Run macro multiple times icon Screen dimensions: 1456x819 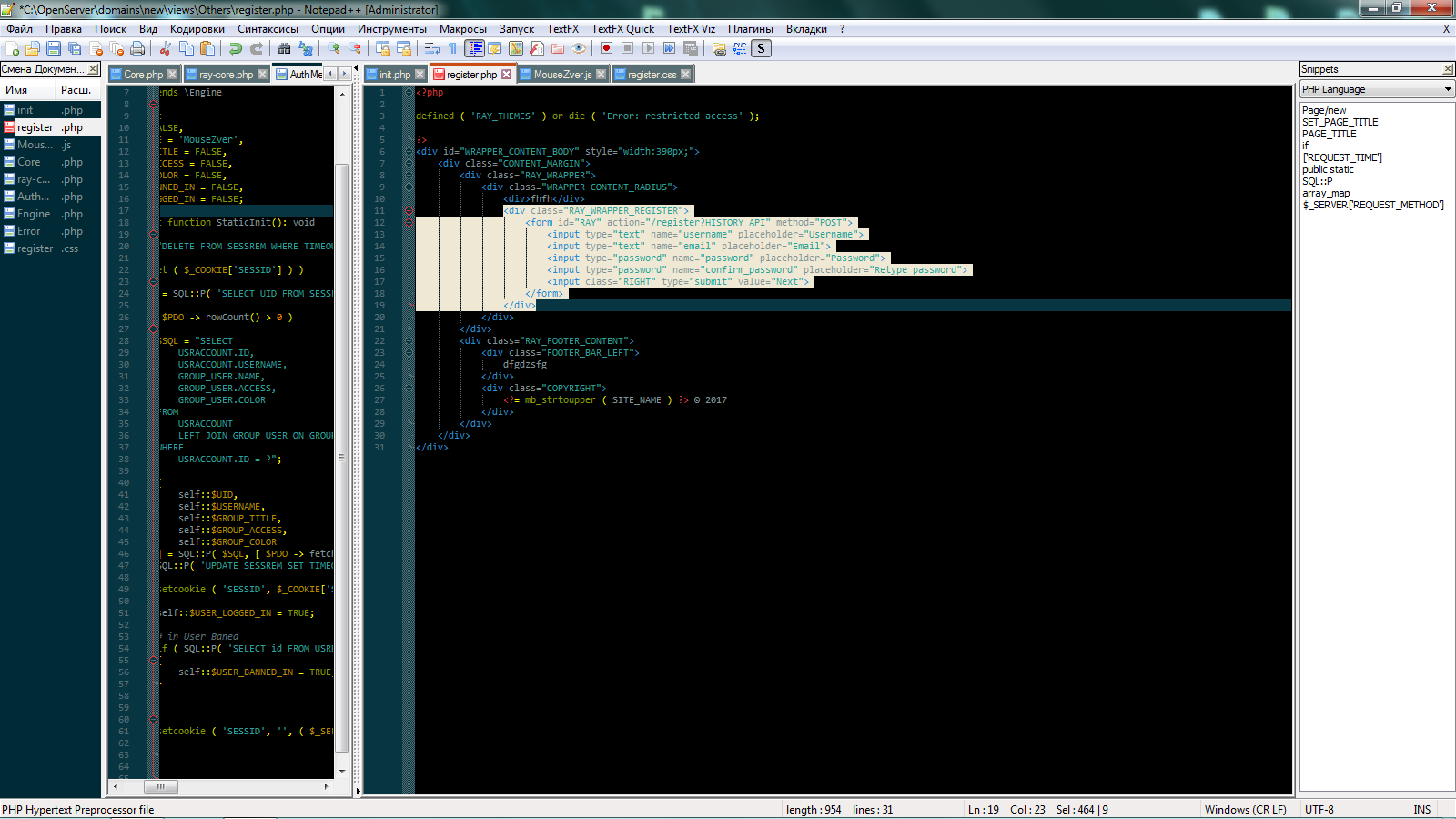670,48
